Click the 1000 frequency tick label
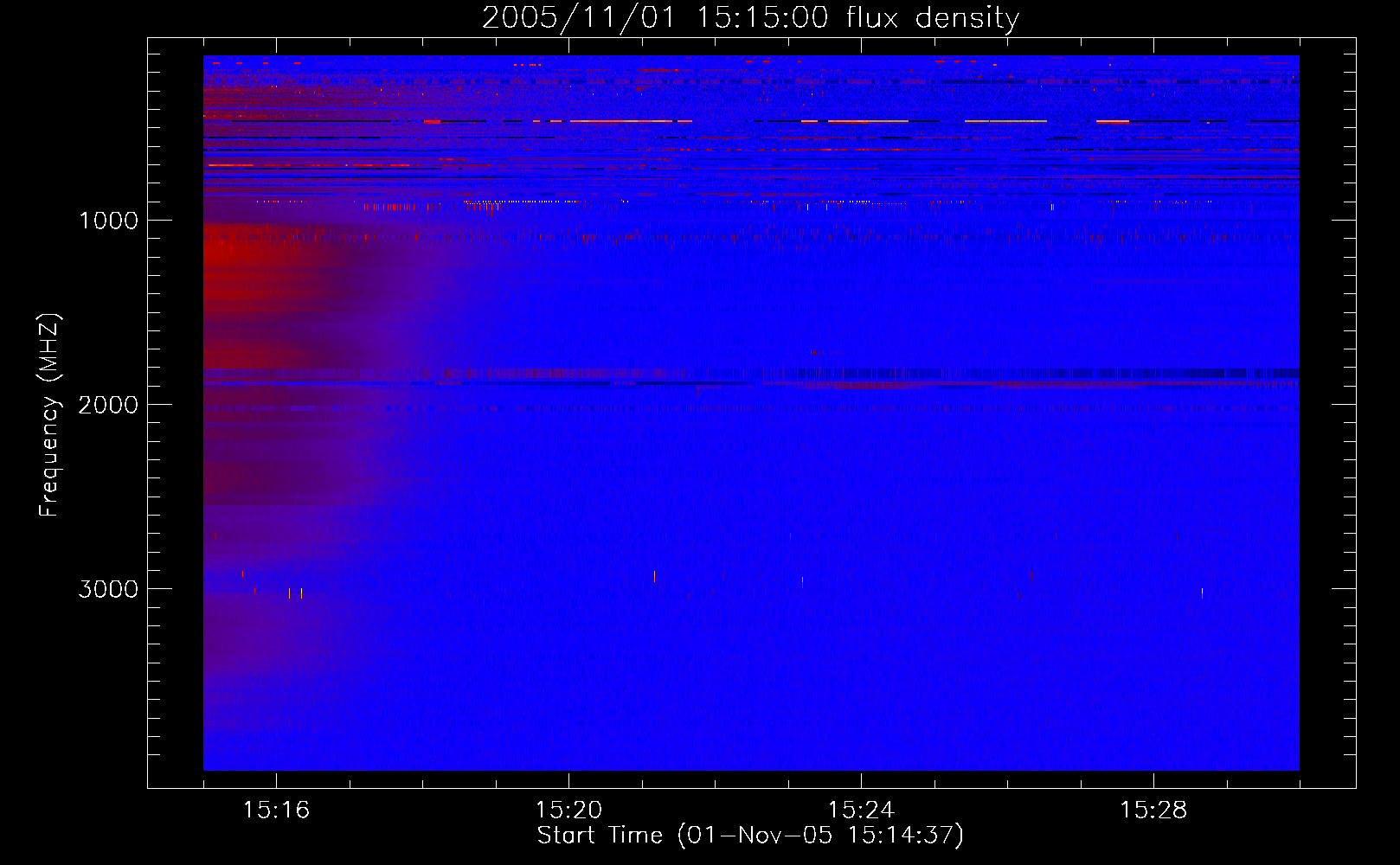This screenshot has height=865, width=1400. (108, 221)
